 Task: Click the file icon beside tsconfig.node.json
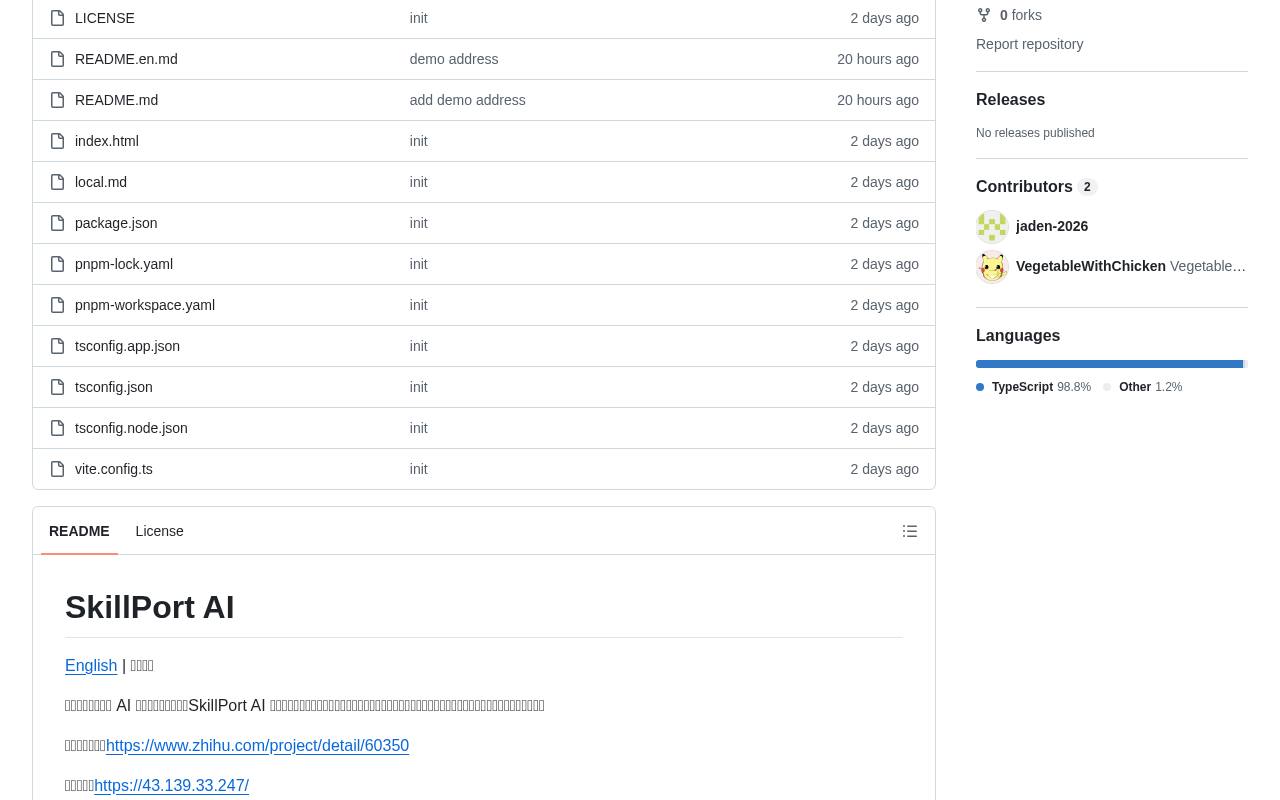coord(57,428)
